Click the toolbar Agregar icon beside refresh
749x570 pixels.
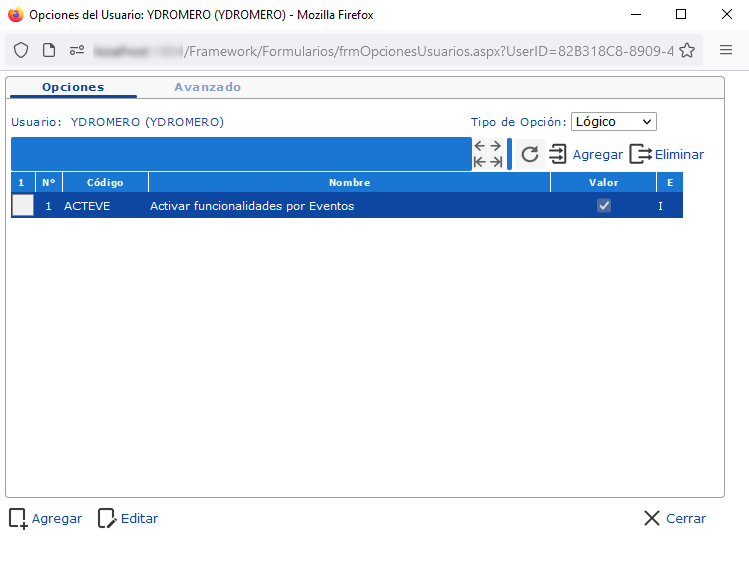click(557, 154)
